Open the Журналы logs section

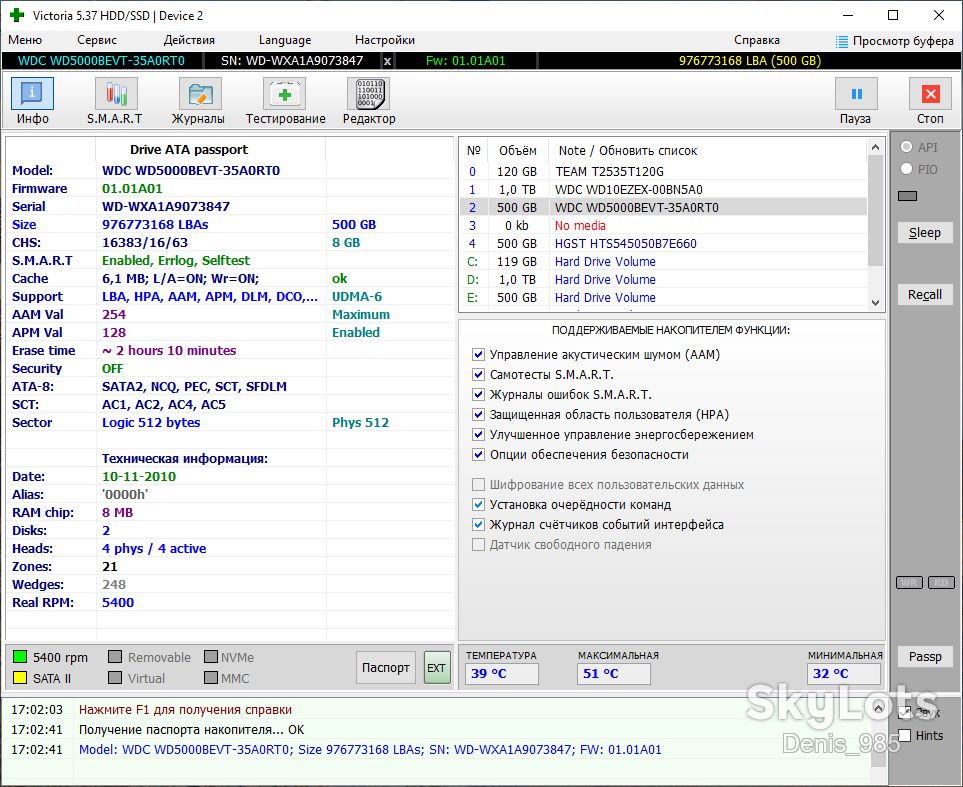[x=198, y=101]
